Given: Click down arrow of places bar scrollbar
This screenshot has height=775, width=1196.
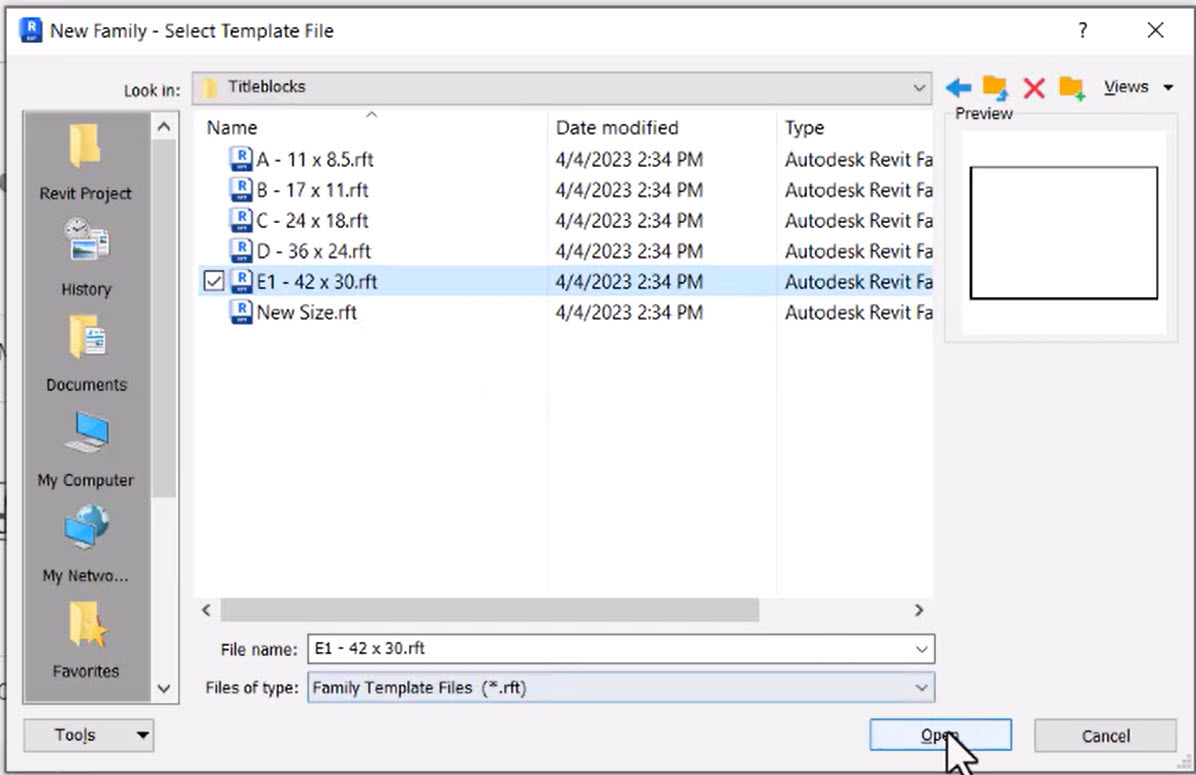Looking at the screenshot, I should tap(164, 688).
